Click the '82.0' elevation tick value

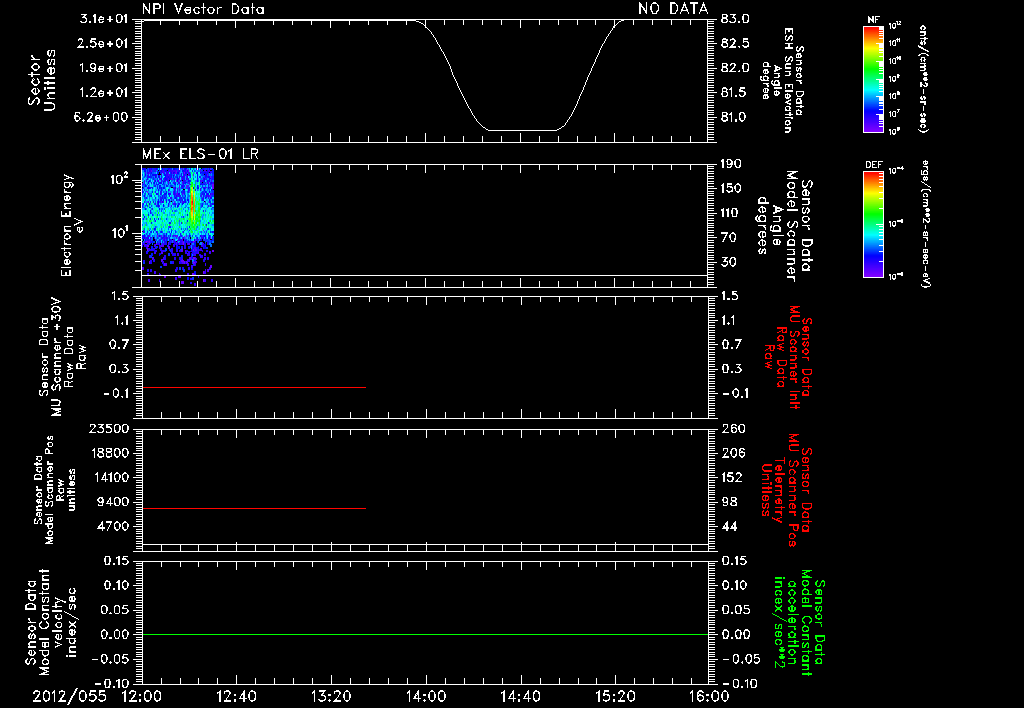tap(735, 68)
